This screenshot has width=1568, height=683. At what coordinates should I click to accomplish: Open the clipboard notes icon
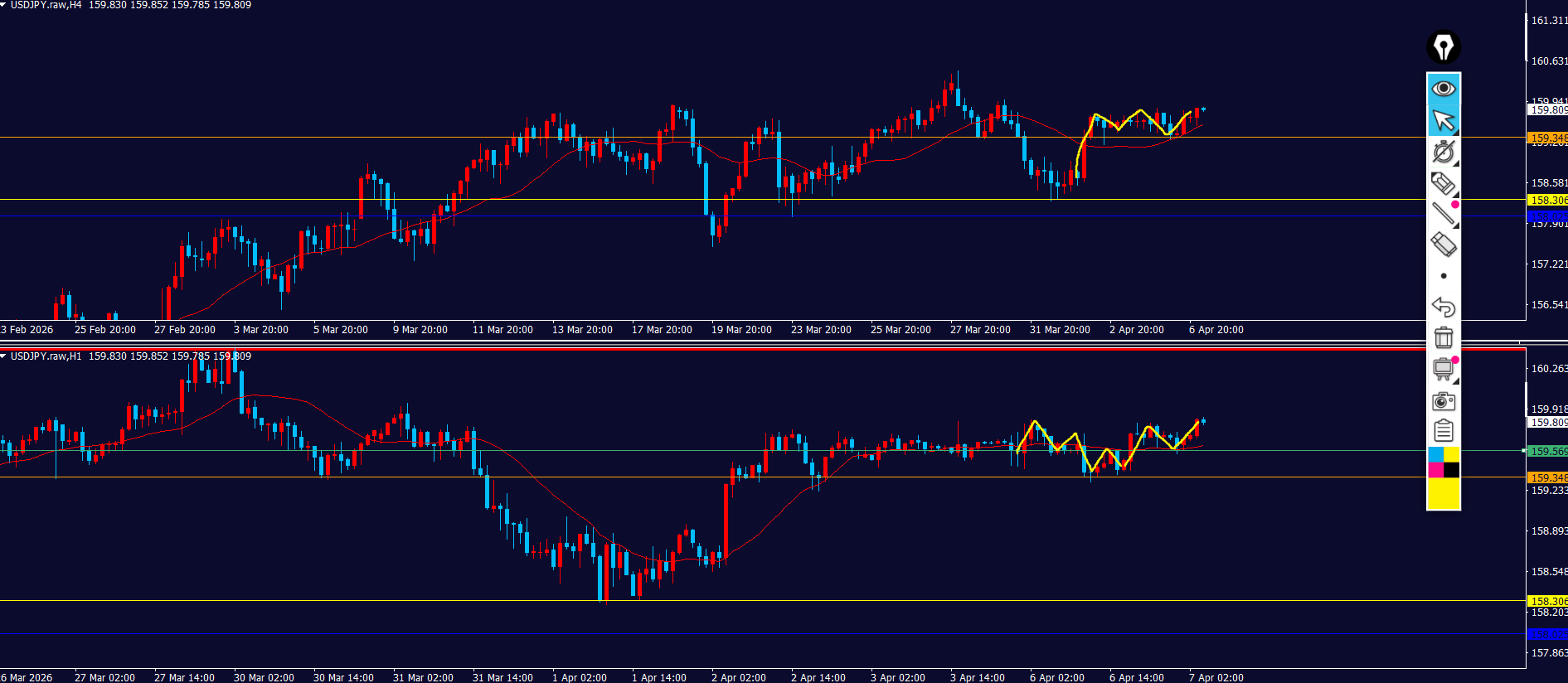click(x=1443, y=431)
